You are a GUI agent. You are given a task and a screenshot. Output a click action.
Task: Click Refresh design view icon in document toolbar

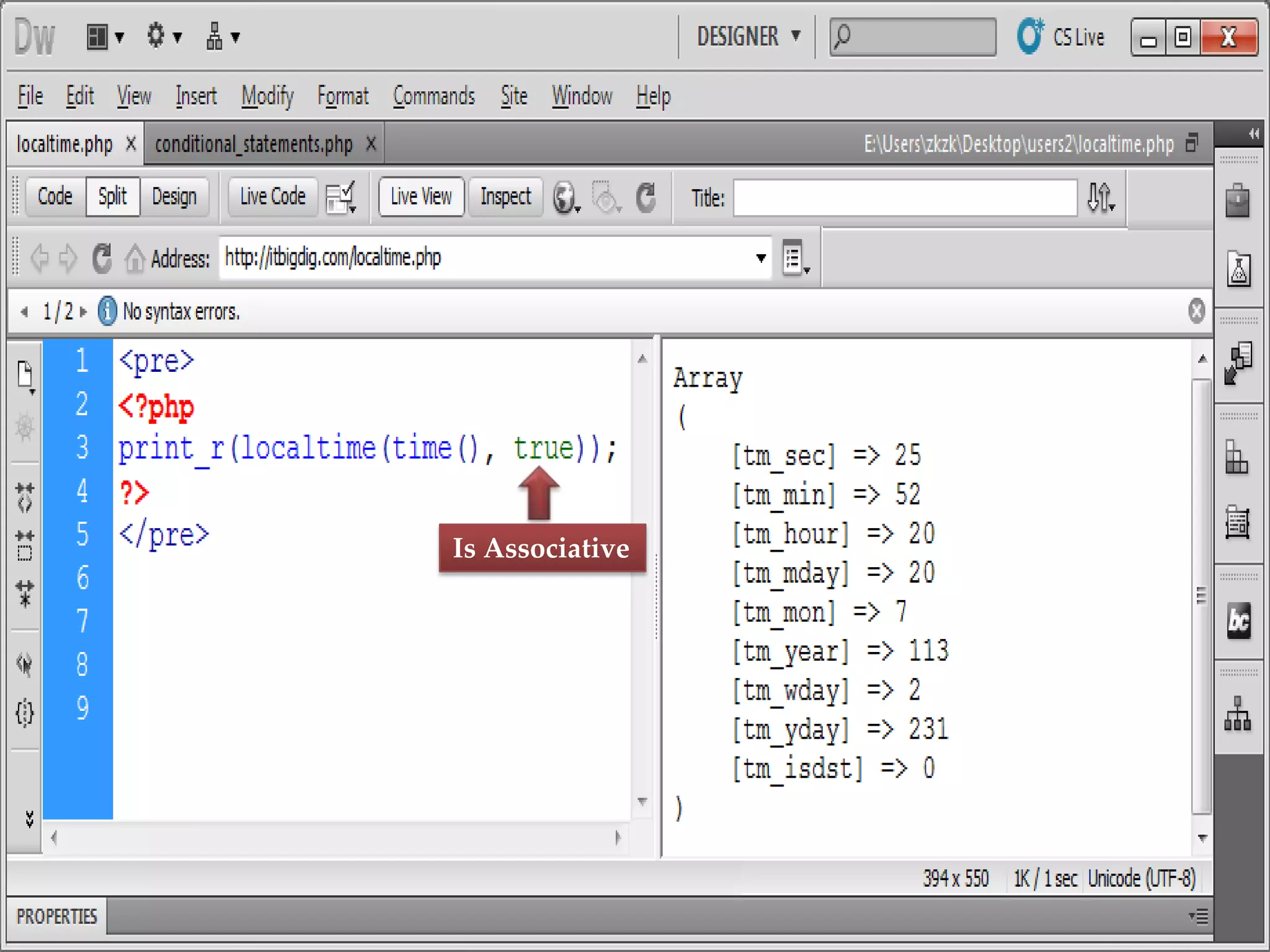[646, 198]
